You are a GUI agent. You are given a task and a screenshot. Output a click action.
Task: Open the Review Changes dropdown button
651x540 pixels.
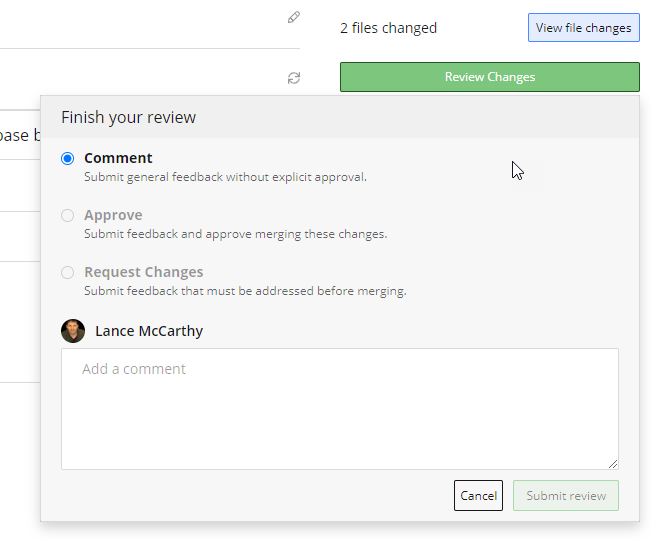(489, 77)
